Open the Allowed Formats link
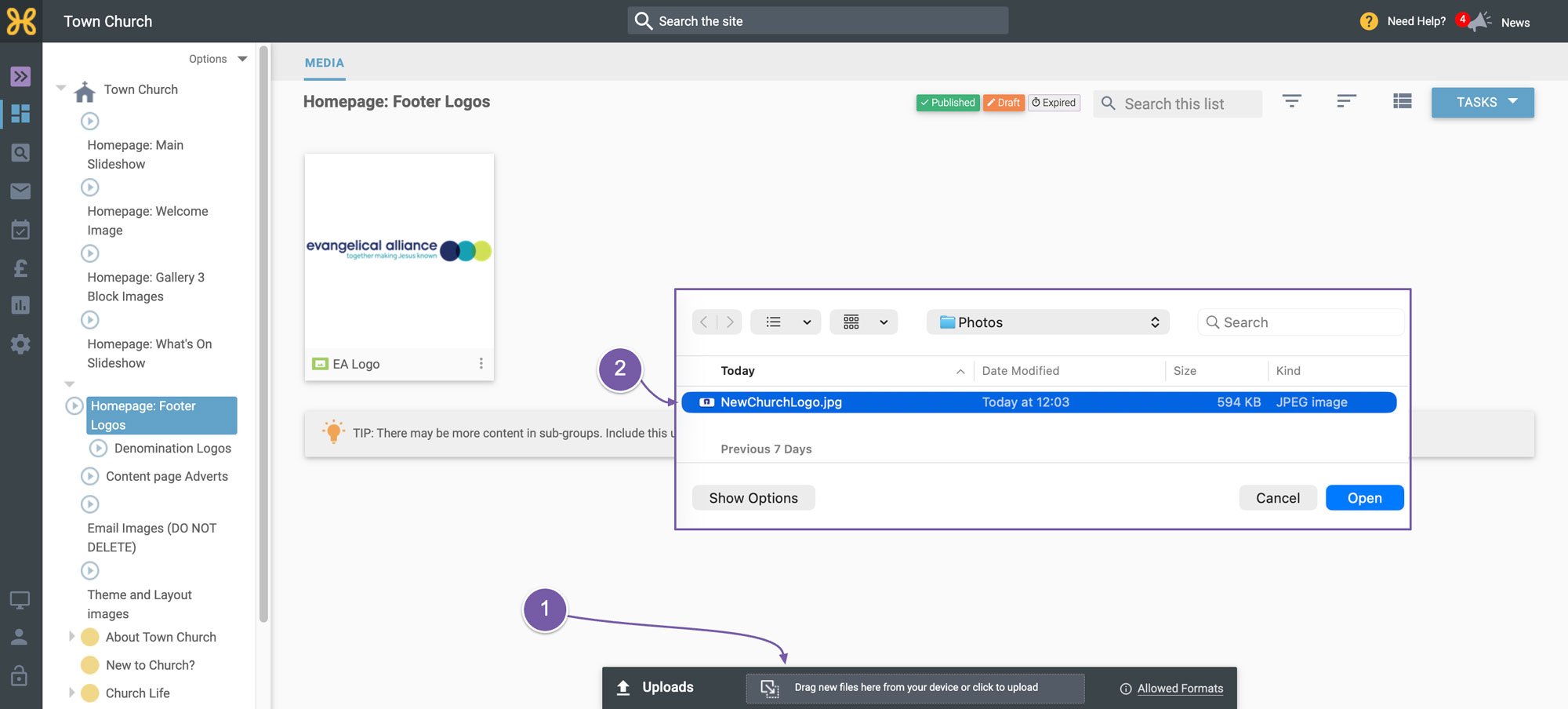The height and width of the screenshot is (709, 1568). pyautogui.click(x=1180, y=688)
